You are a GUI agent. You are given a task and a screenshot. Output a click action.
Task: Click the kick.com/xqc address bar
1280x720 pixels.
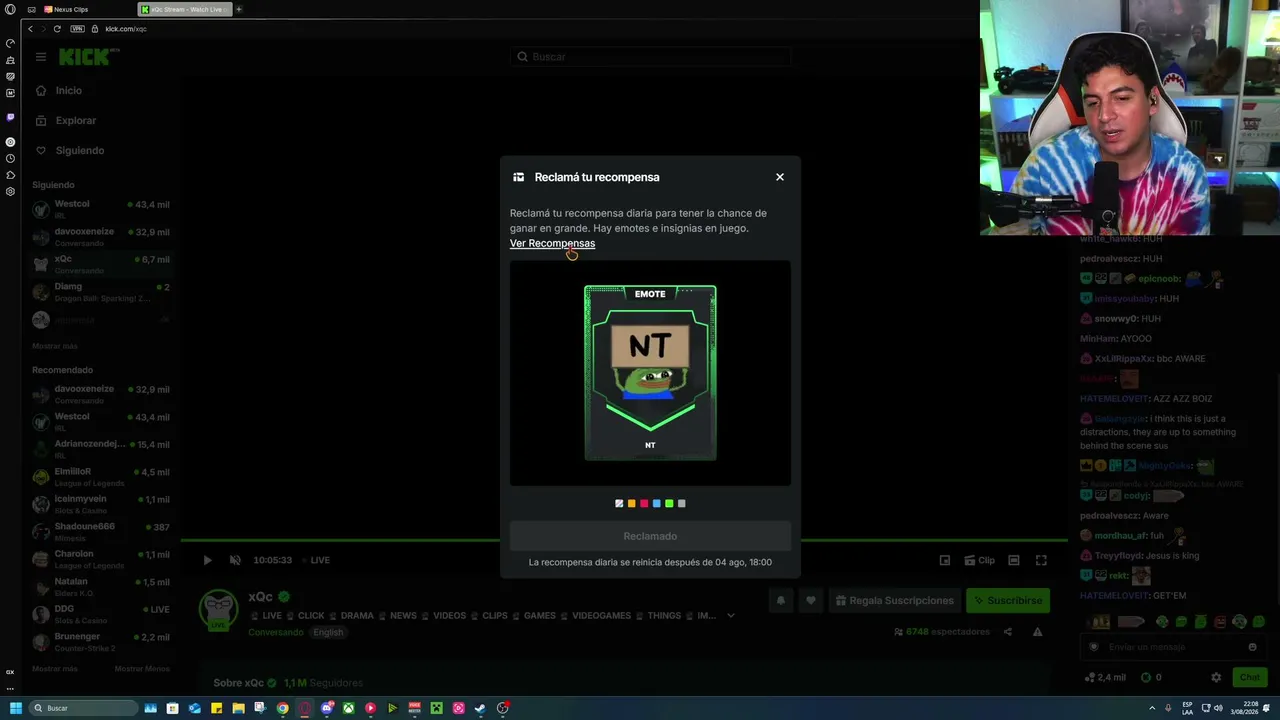pos(126,29)
